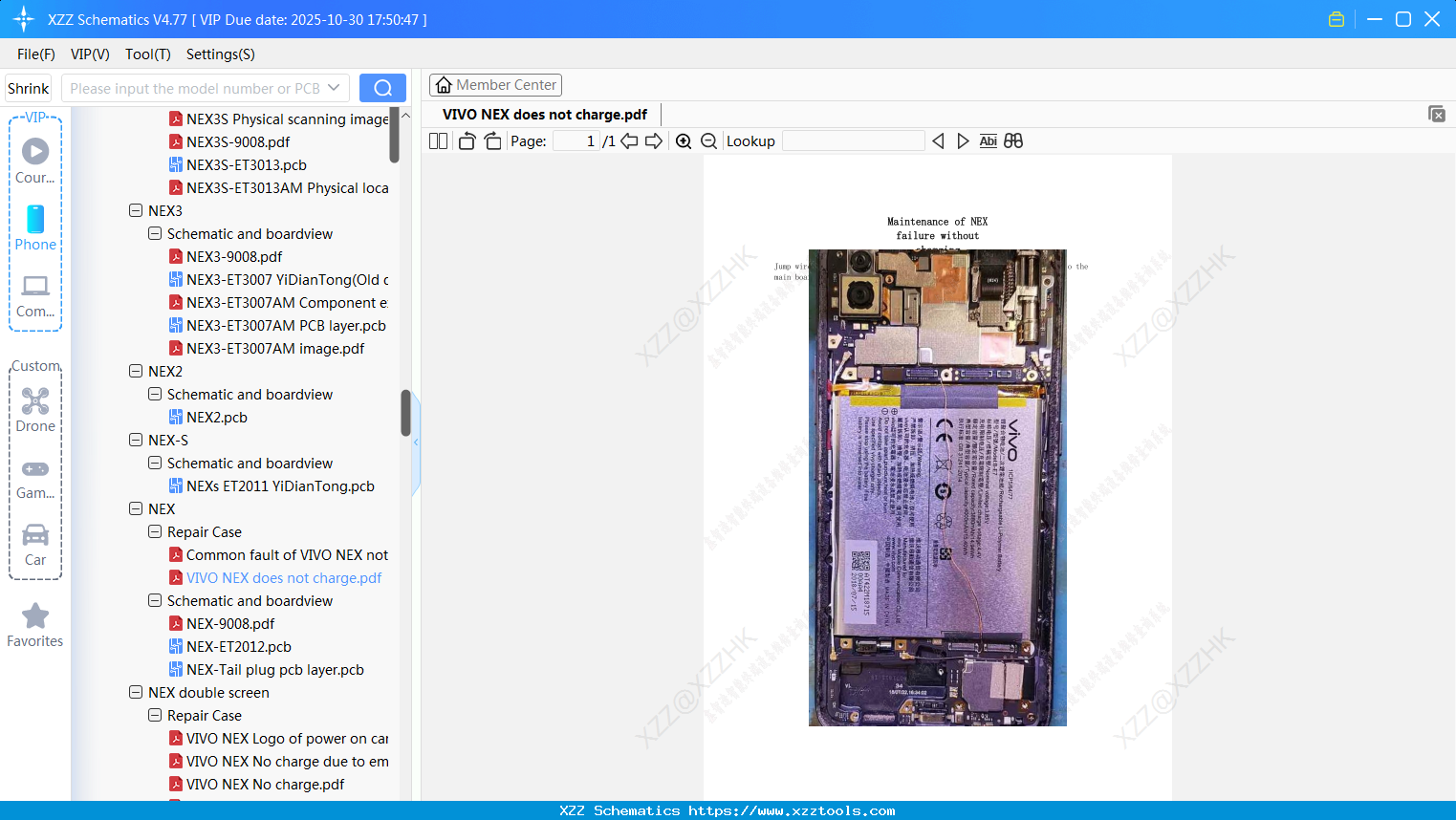The height and width of the screenshot is (820, 1456).
Task: Open the Courses sidebar category
Action: point(35,161)
